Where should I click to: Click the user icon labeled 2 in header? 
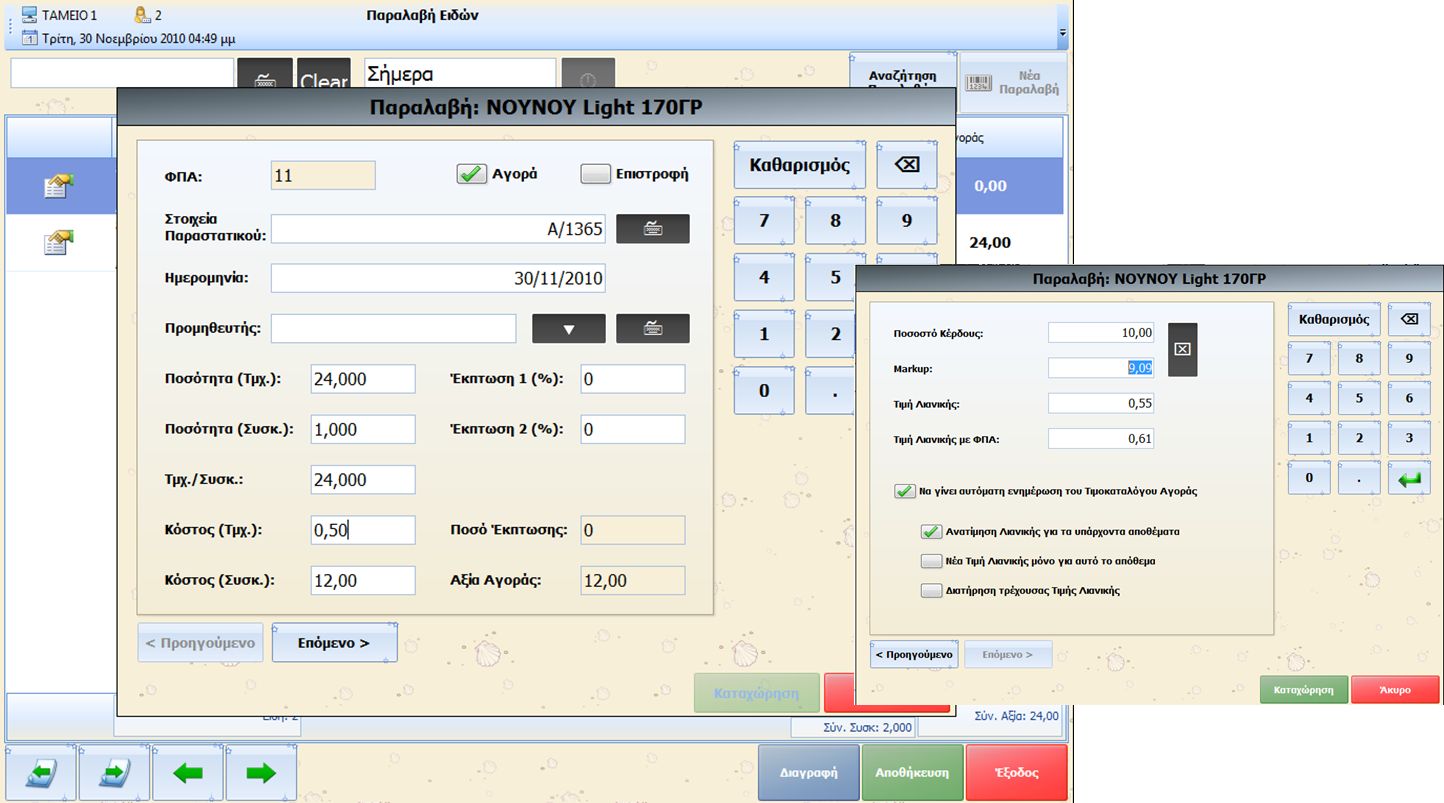click(x=142, y=15)
